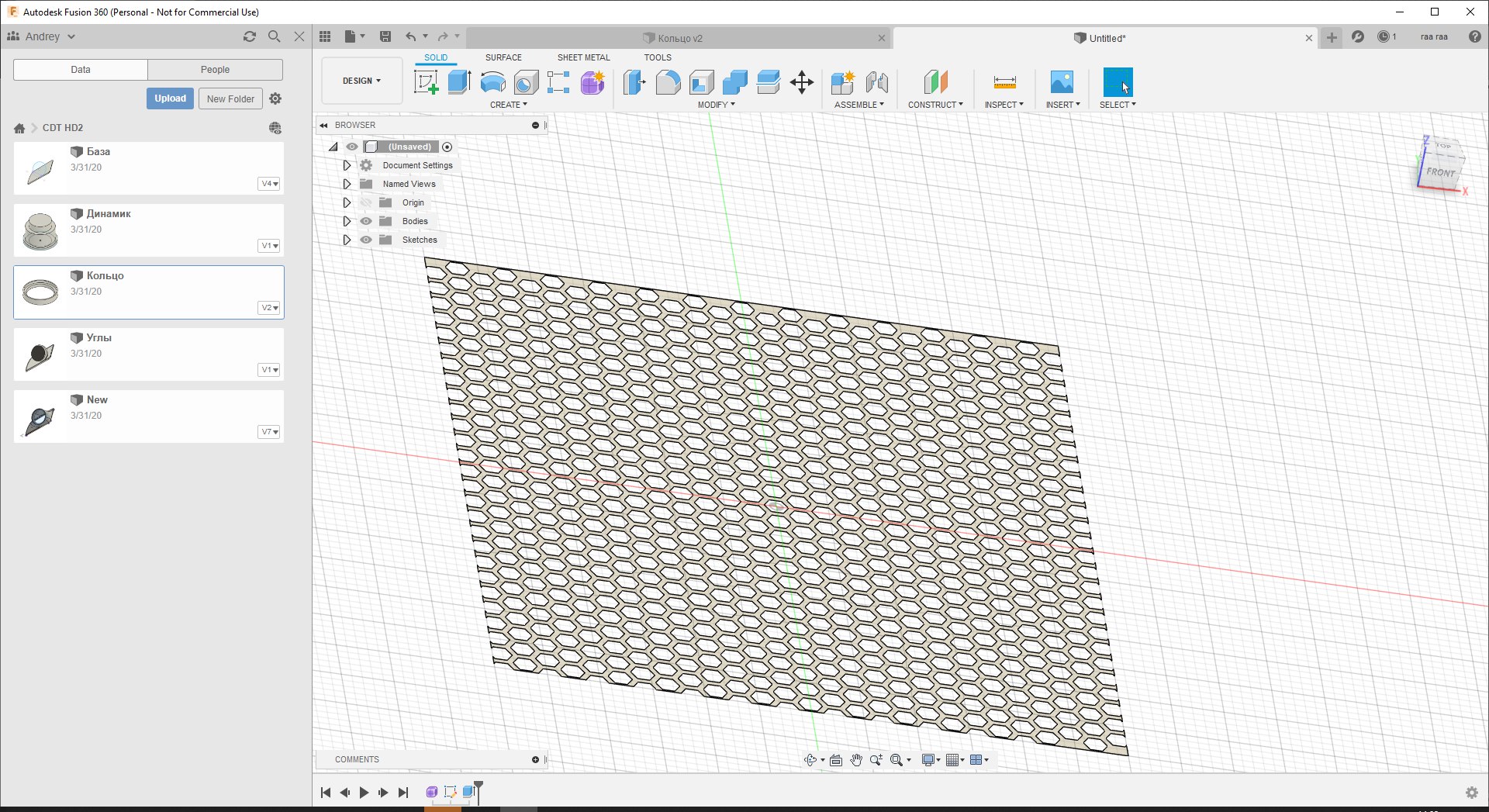Switch to the People tab
Screen dimensions: 1489x812
[x=215, y=70]
